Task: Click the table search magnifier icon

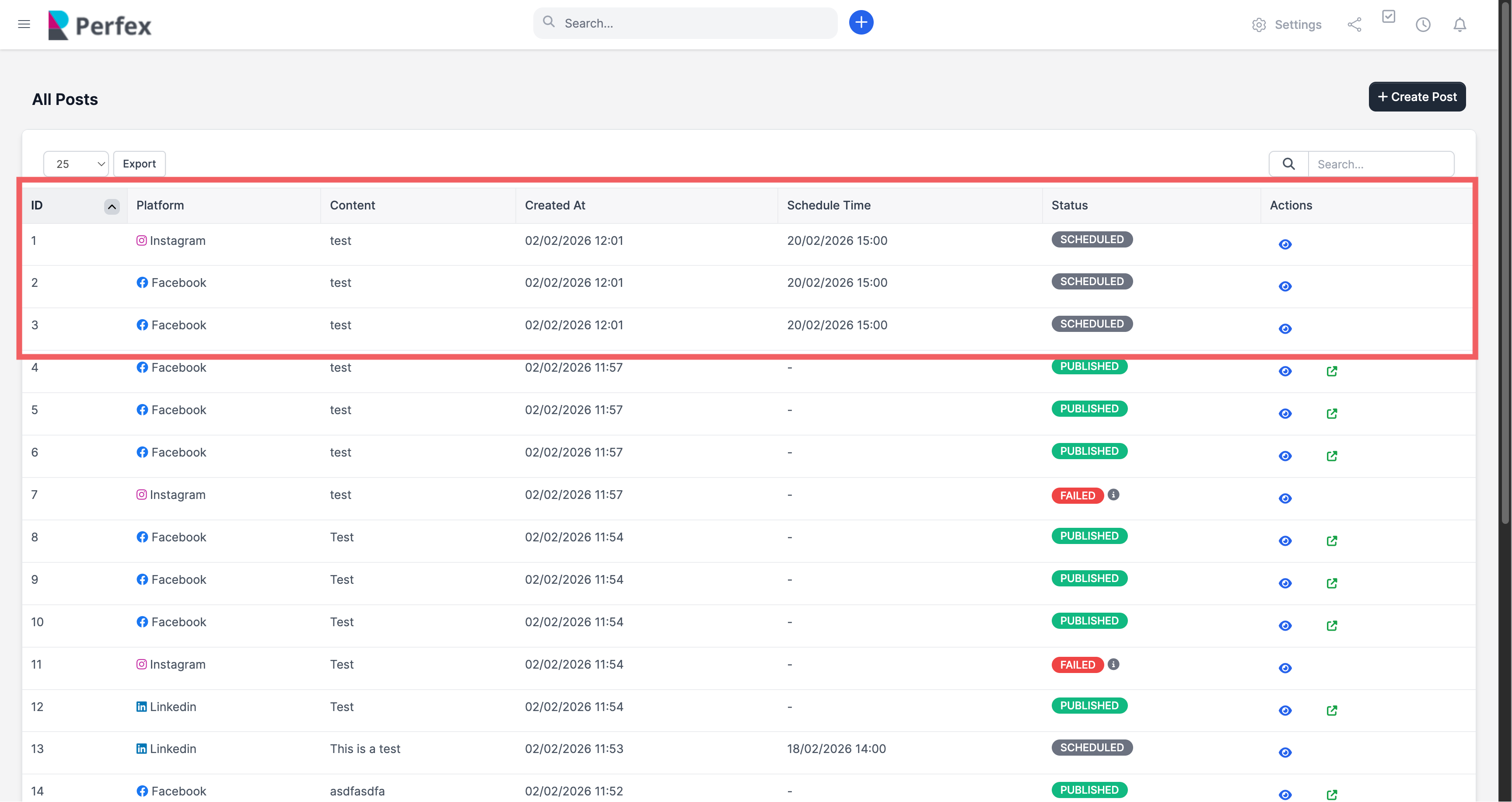Action: point(1288,164)
